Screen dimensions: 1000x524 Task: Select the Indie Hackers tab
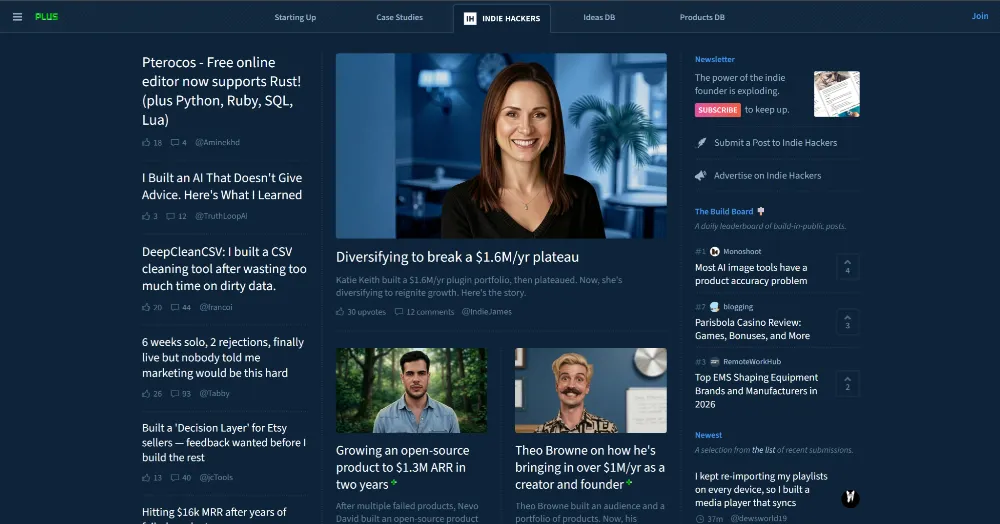click(502, 18)
